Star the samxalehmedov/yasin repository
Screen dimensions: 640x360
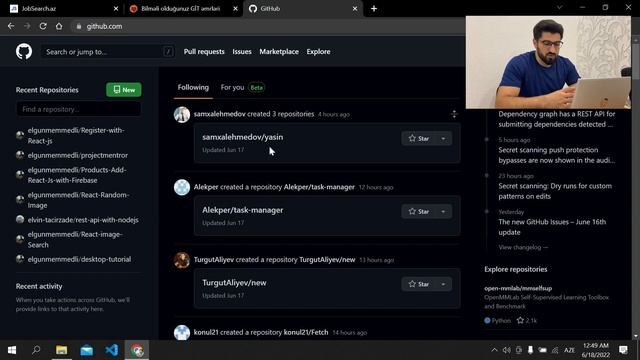pyautogui.click(x=419, y=139)
